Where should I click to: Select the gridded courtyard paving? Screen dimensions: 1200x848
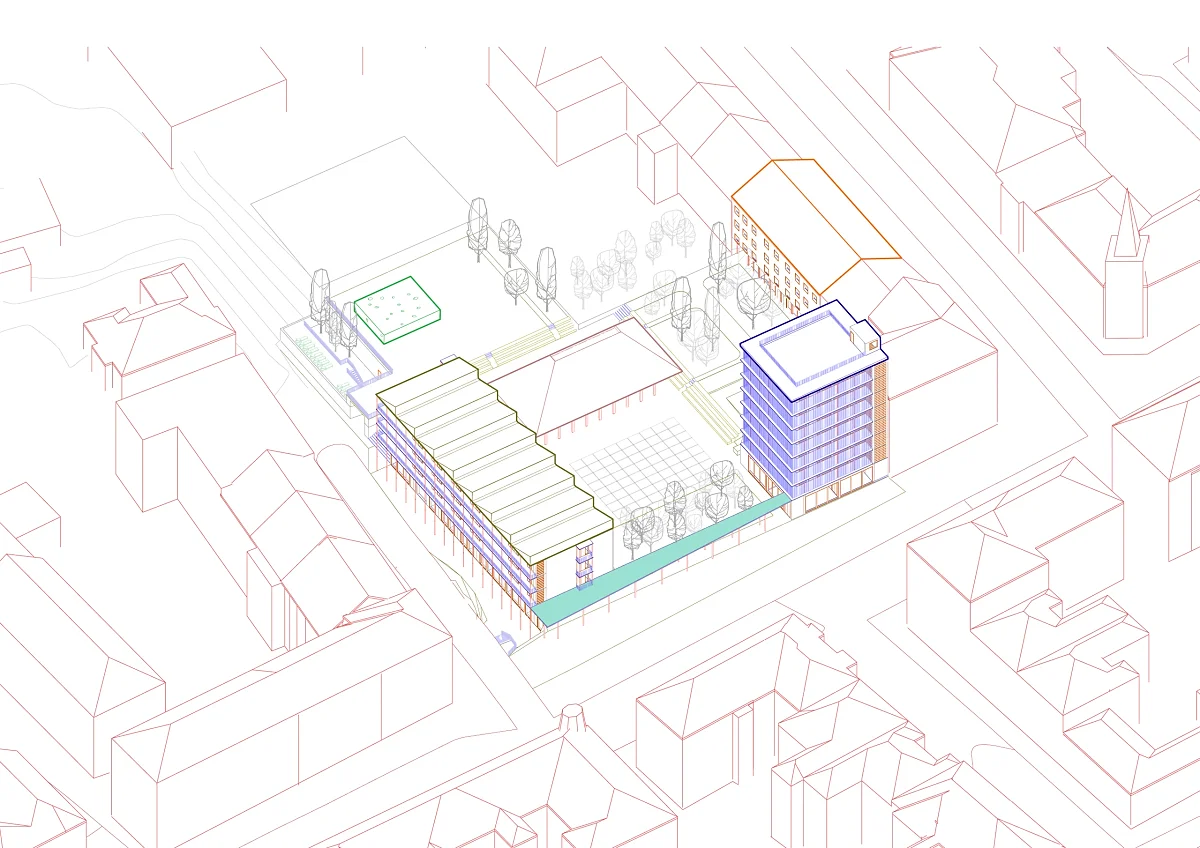pos(650,460)
